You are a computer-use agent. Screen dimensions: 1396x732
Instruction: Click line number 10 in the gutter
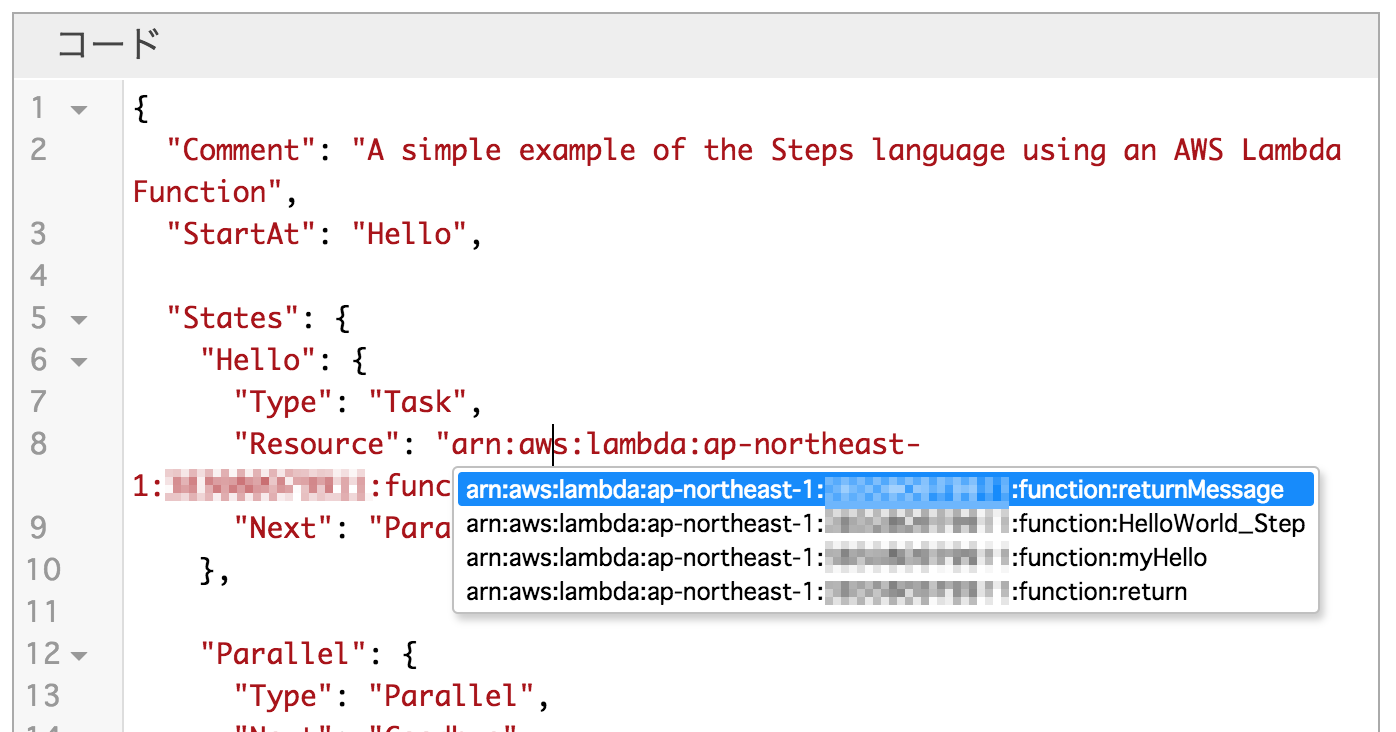tap(44, 570)
